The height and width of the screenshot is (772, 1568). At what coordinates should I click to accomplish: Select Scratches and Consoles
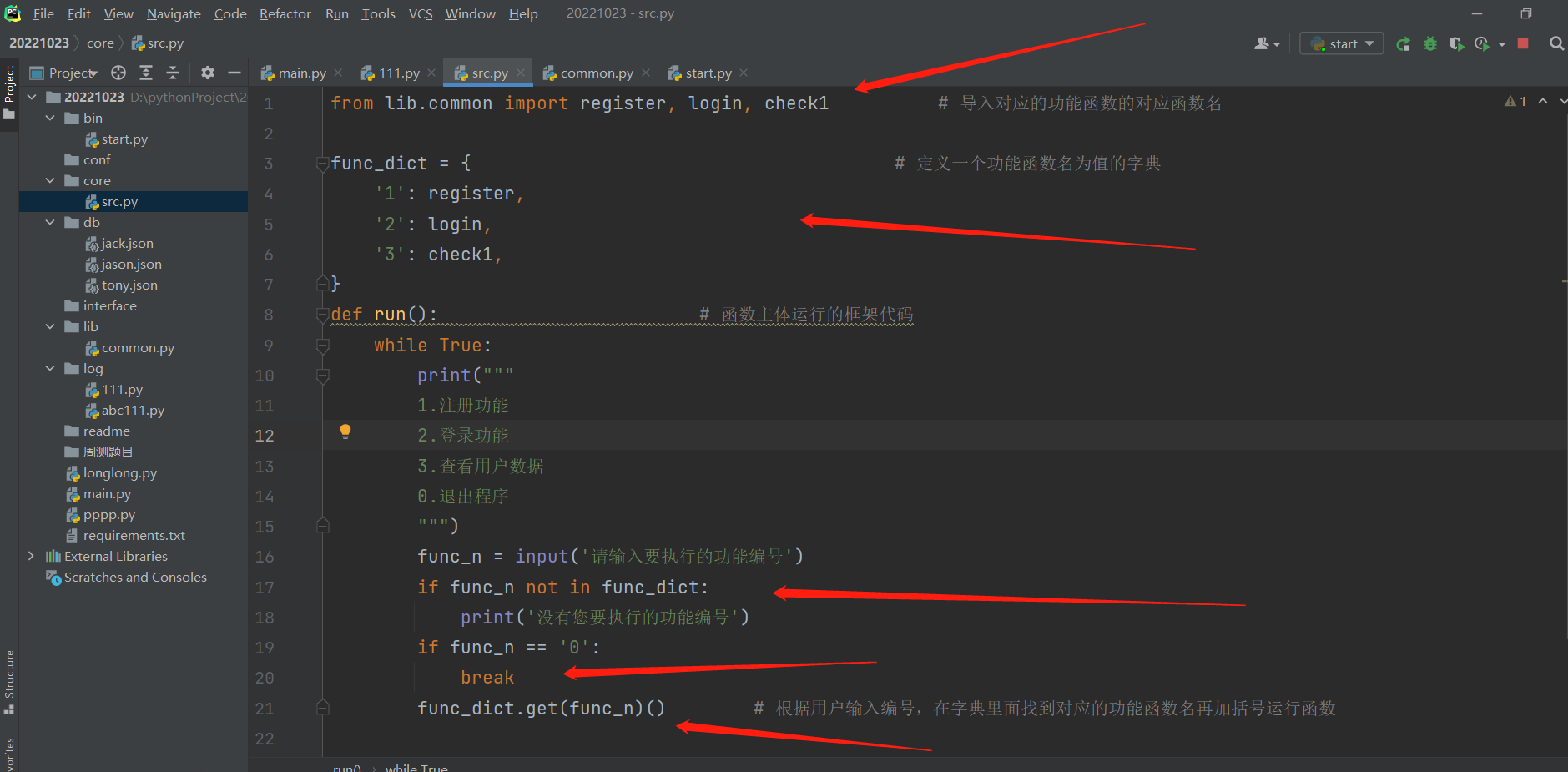135,577
